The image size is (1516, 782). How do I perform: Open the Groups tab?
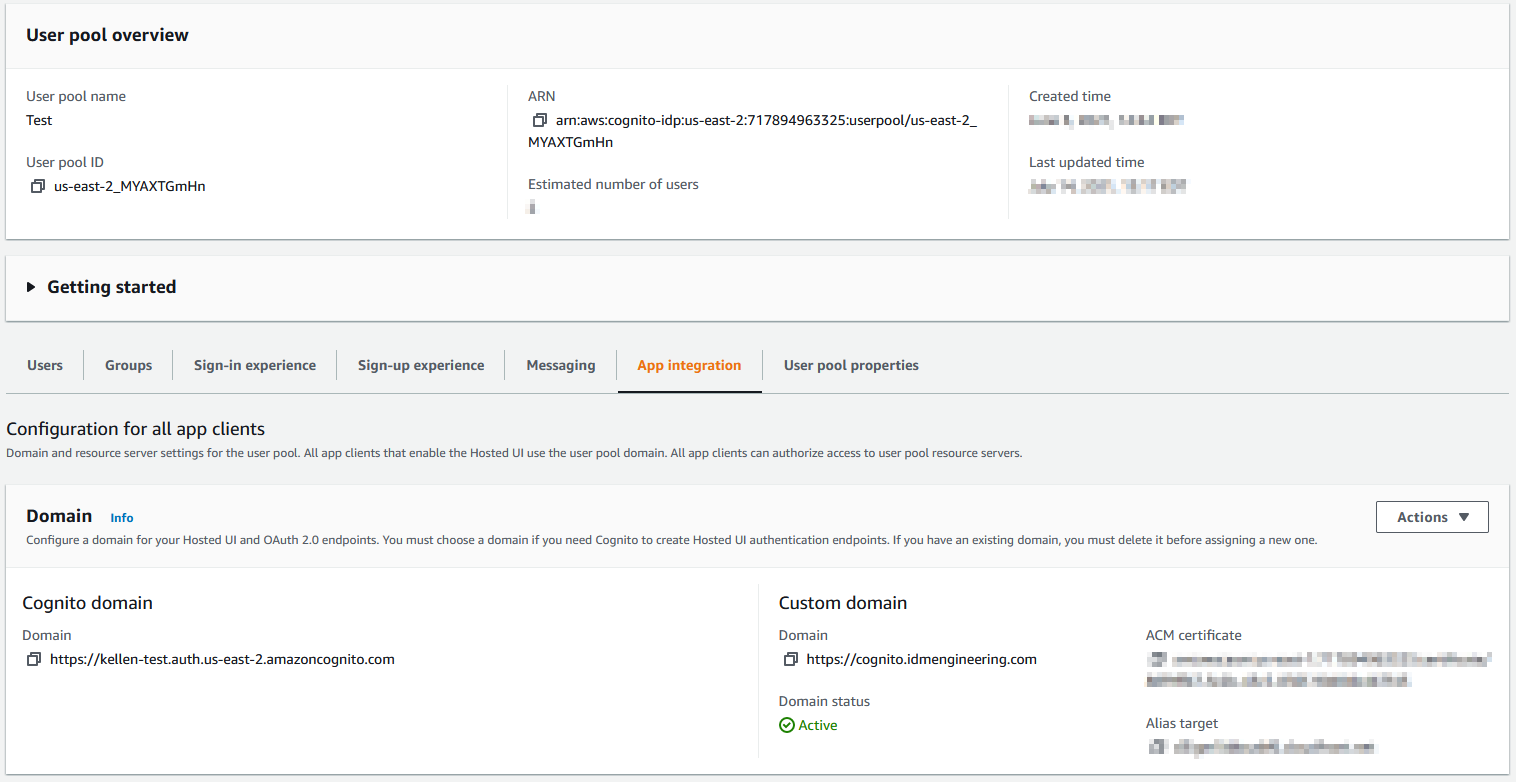[128, 365]
